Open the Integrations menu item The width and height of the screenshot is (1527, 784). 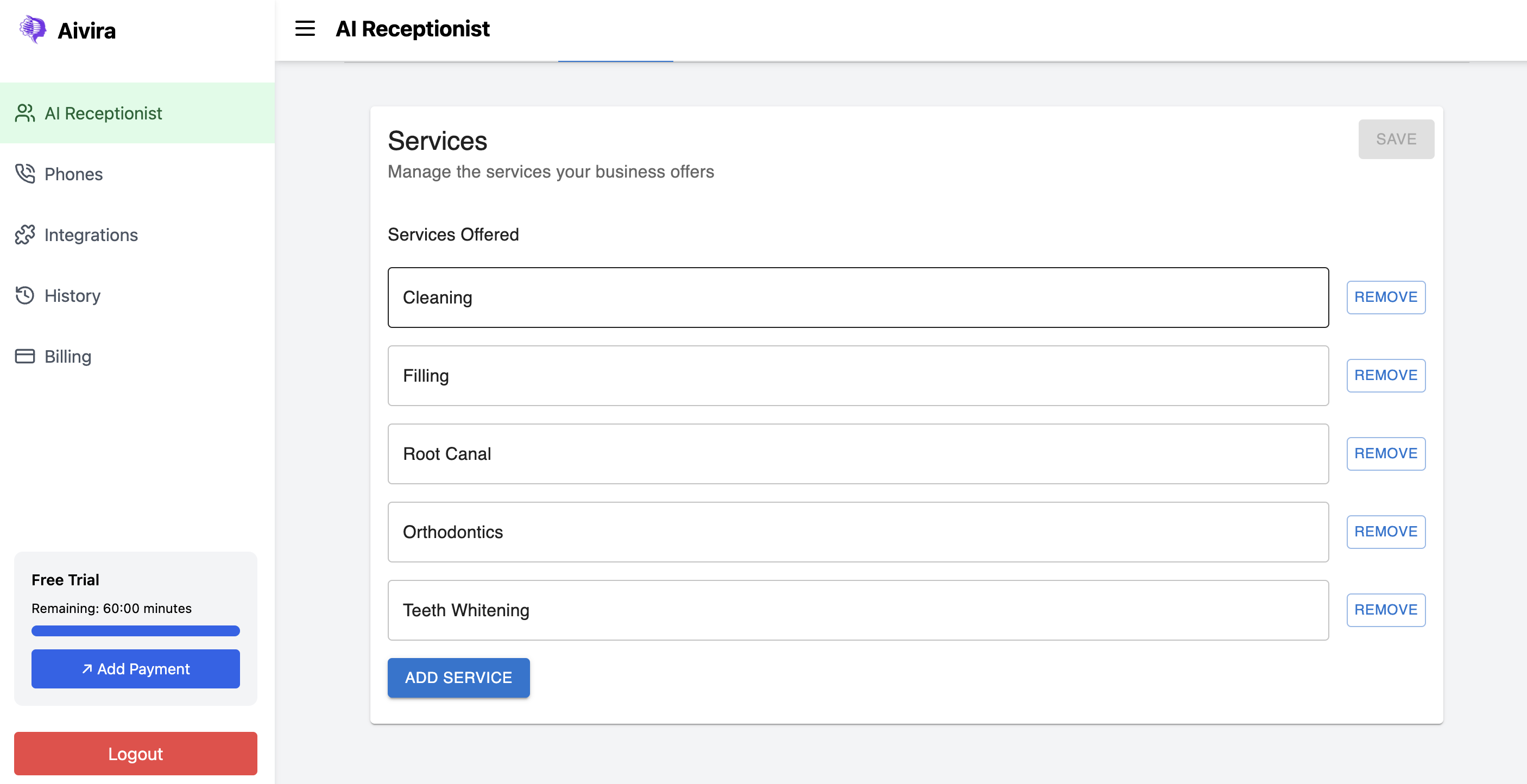coord(91,235)
